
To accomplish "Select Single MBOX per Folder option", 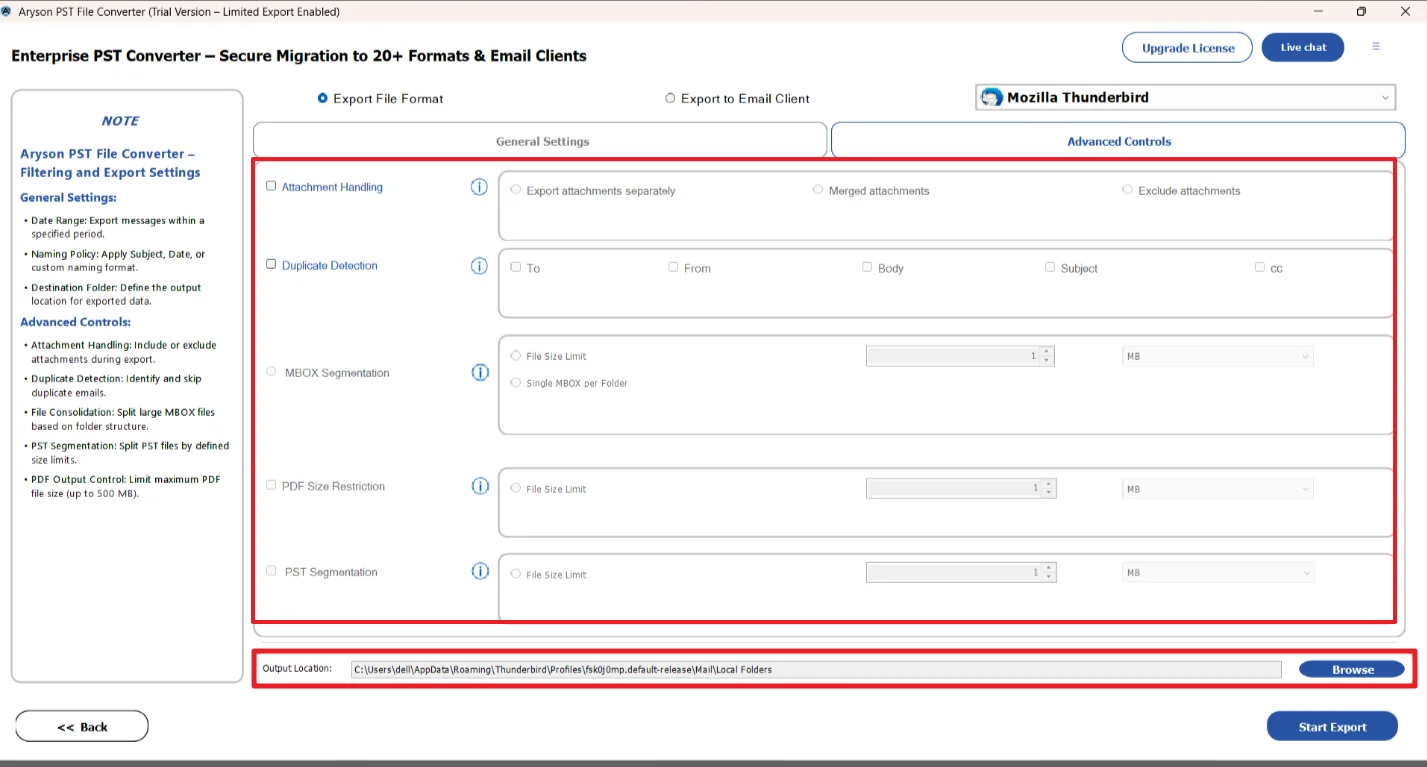I will coord(516,382).
